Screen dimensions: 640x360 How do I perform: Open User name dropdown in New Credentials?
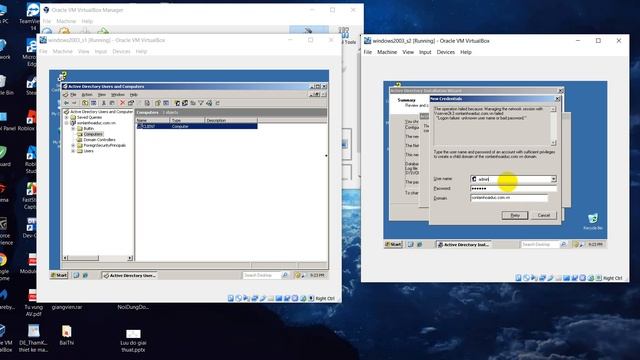pos(553,179)
